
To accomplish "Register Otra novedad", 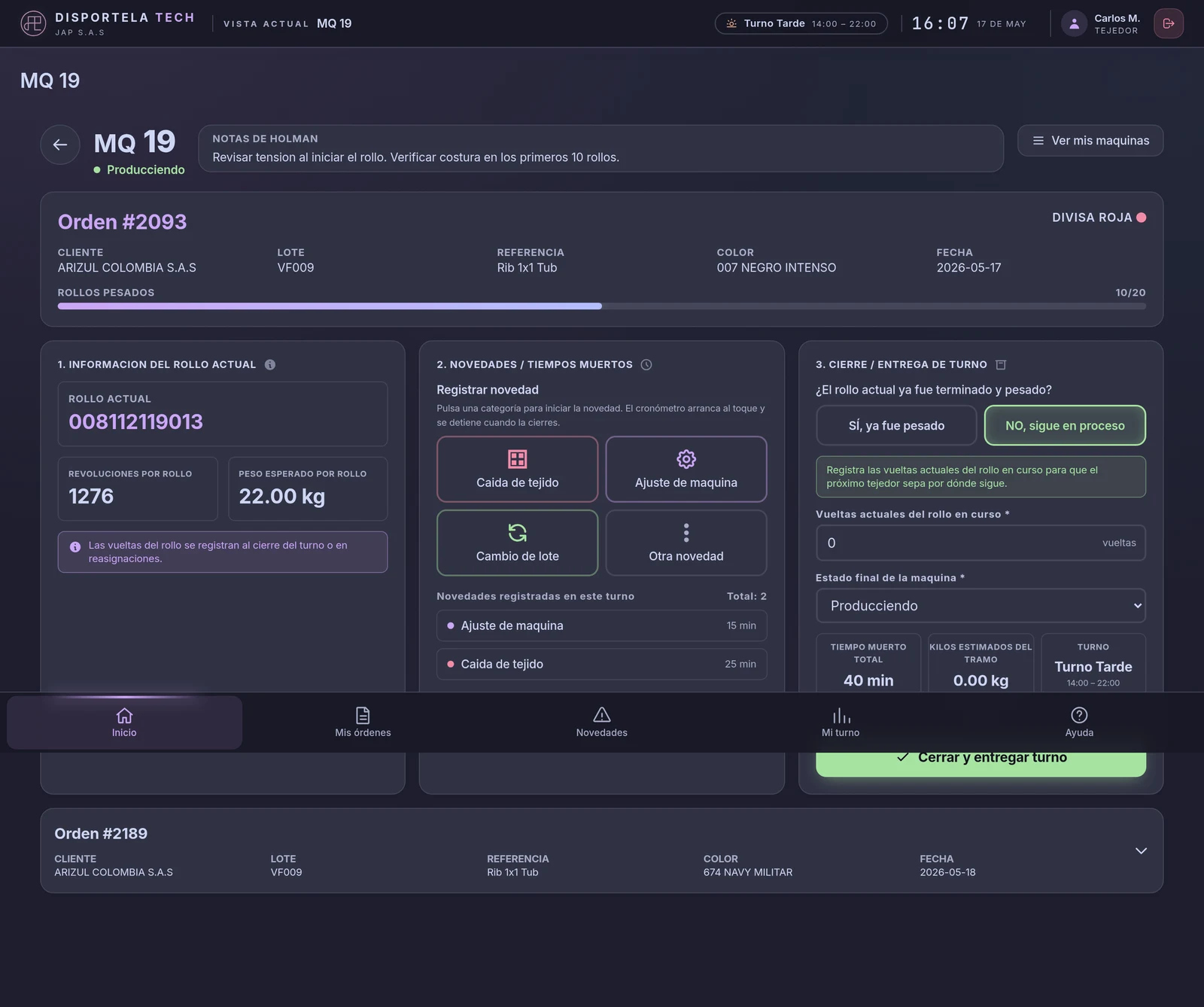I will click(686, 543).
